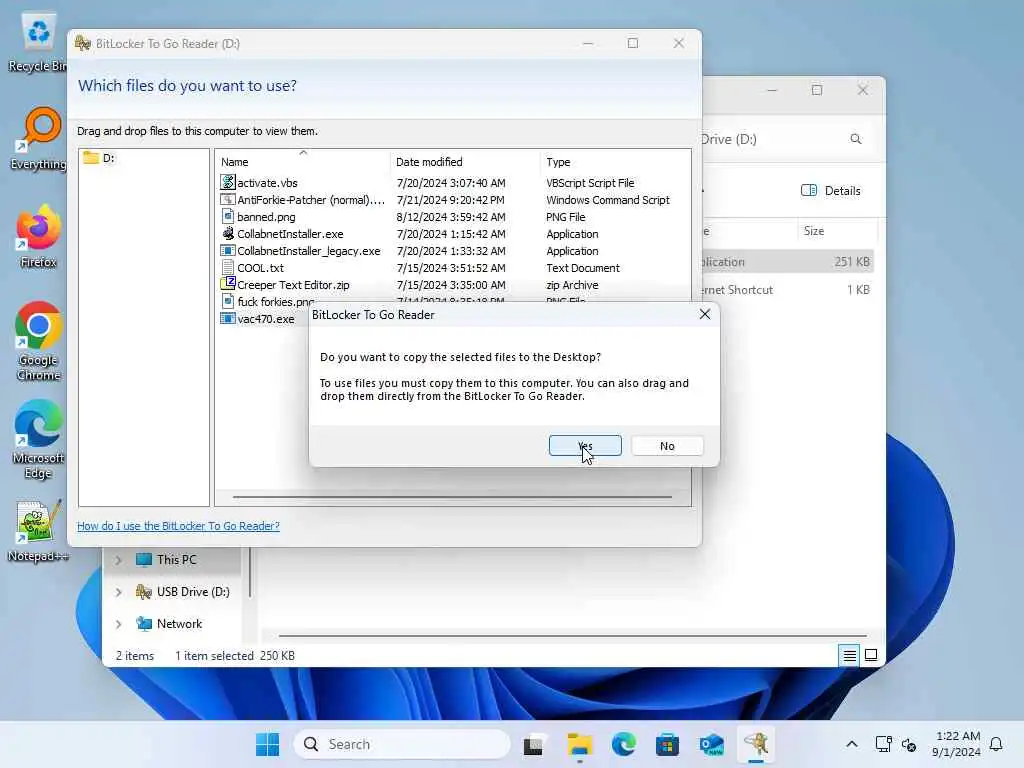Click the taskbar Search box
This screenshot has height=768, width=1024.
point(402,744)
